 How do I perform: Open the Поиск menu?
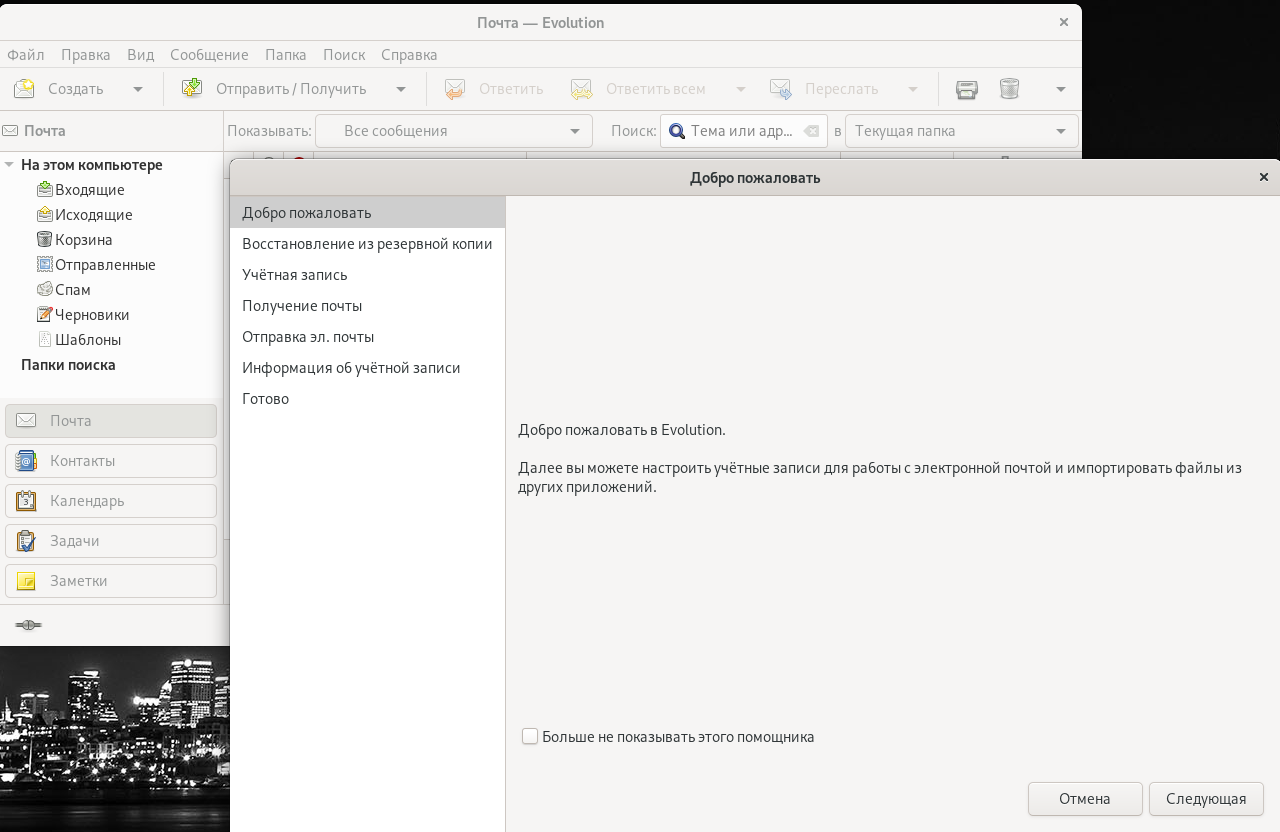coord(344,55)
